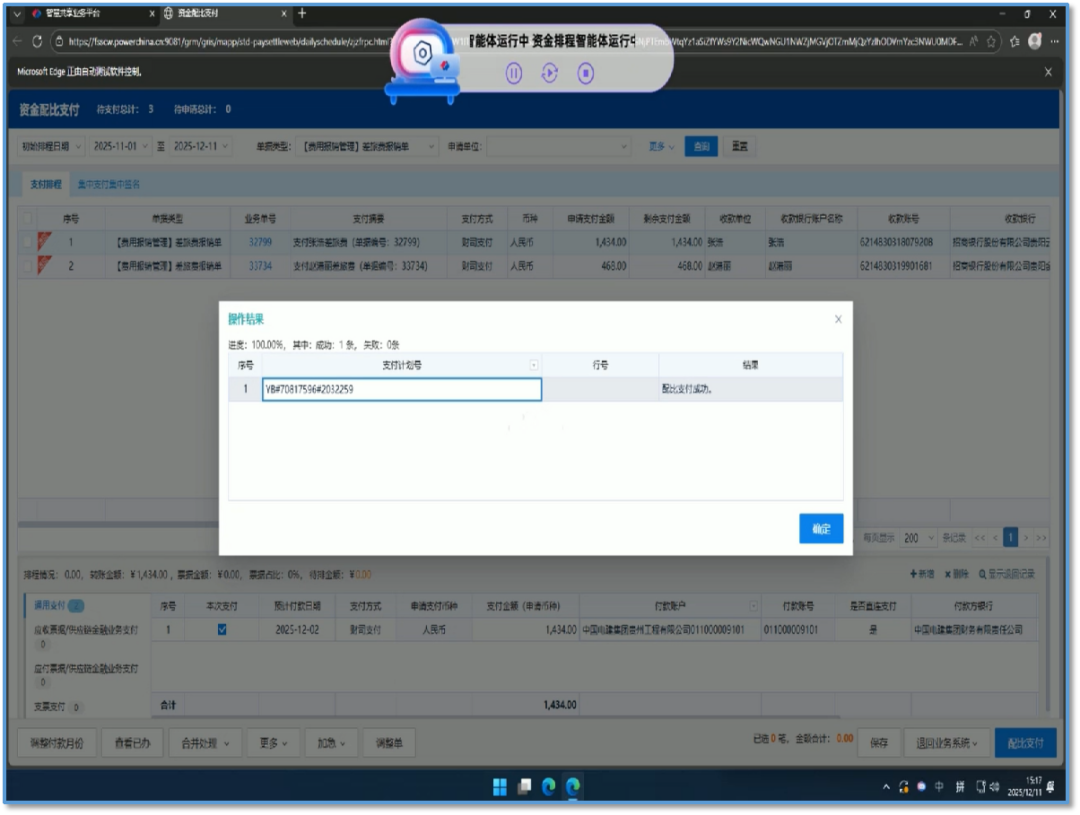The height and width of the screenshot is (815, 1080).
Task: Open business number link 32799
Action: (260, 242)
